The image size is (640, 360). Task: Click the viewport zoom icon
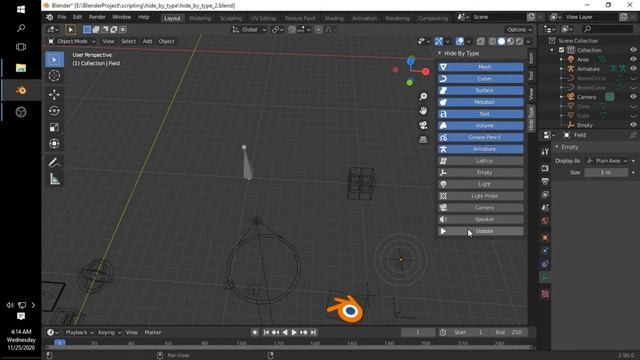click(423, 96)
